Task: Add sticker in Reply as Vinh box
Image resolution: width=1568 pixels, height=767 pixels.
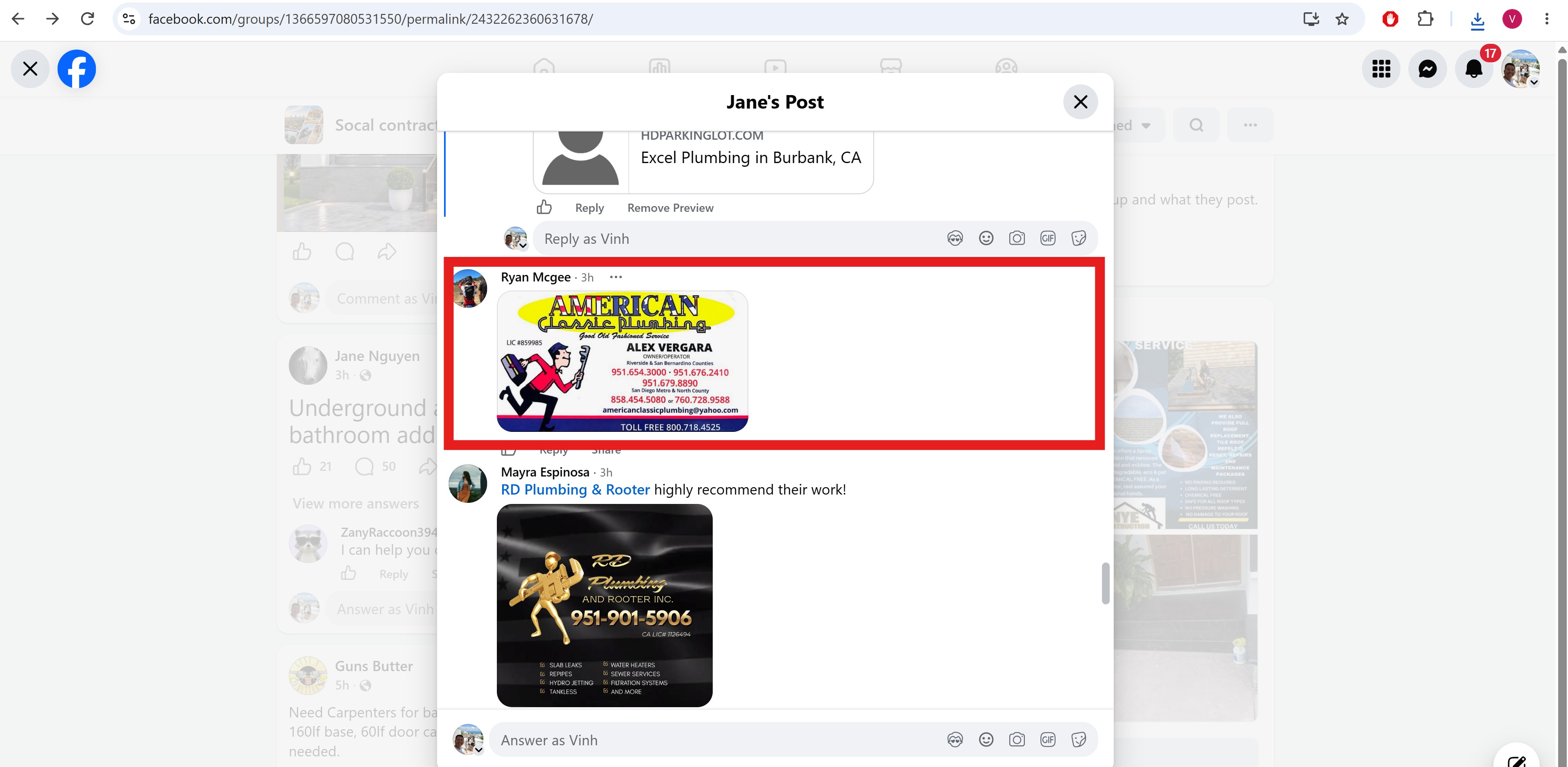Action: pos(1079,238)
